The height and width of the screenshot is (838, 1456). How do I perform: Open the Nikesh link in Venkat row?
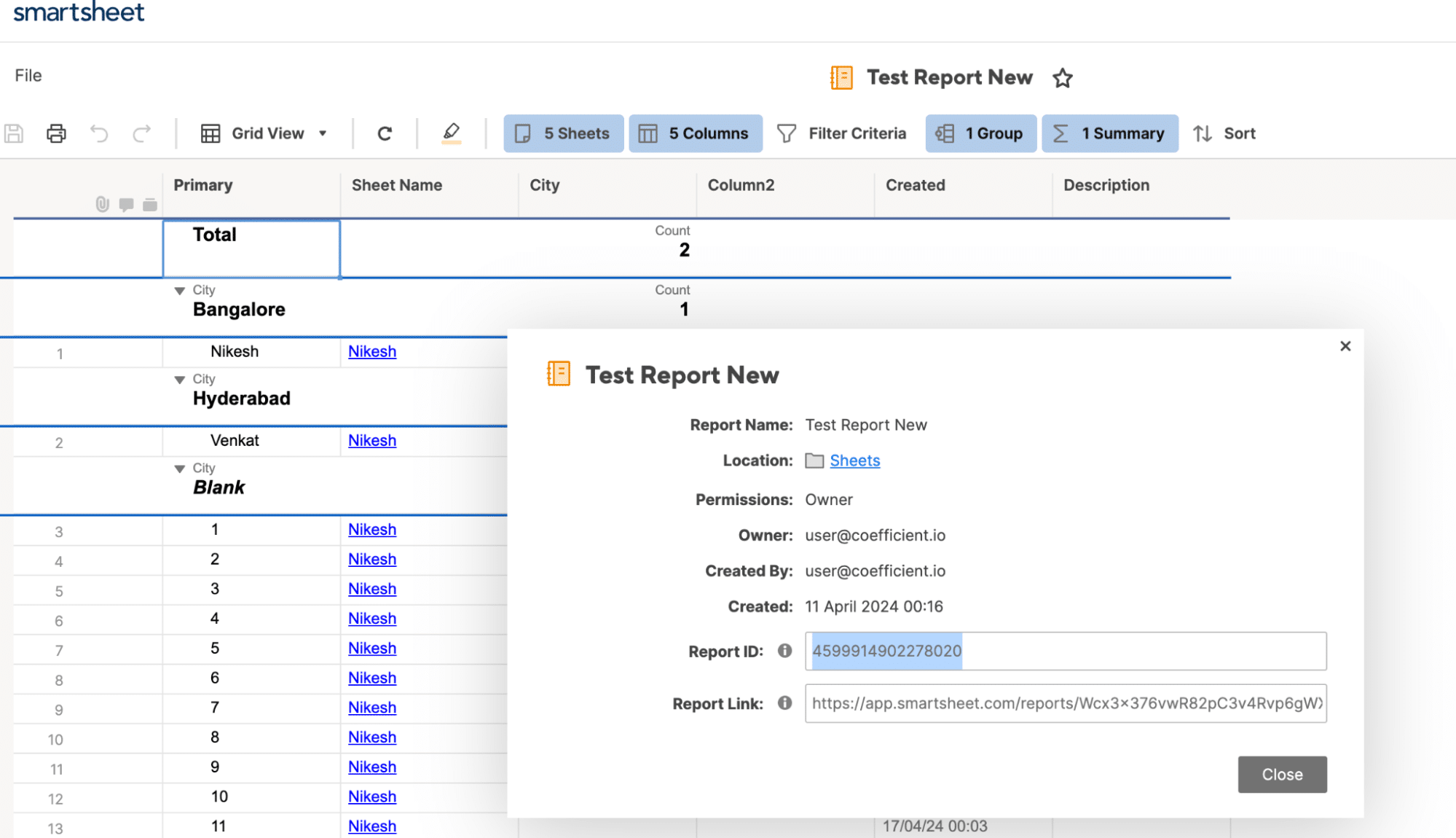pyautogui.click(x=372, y=440)
